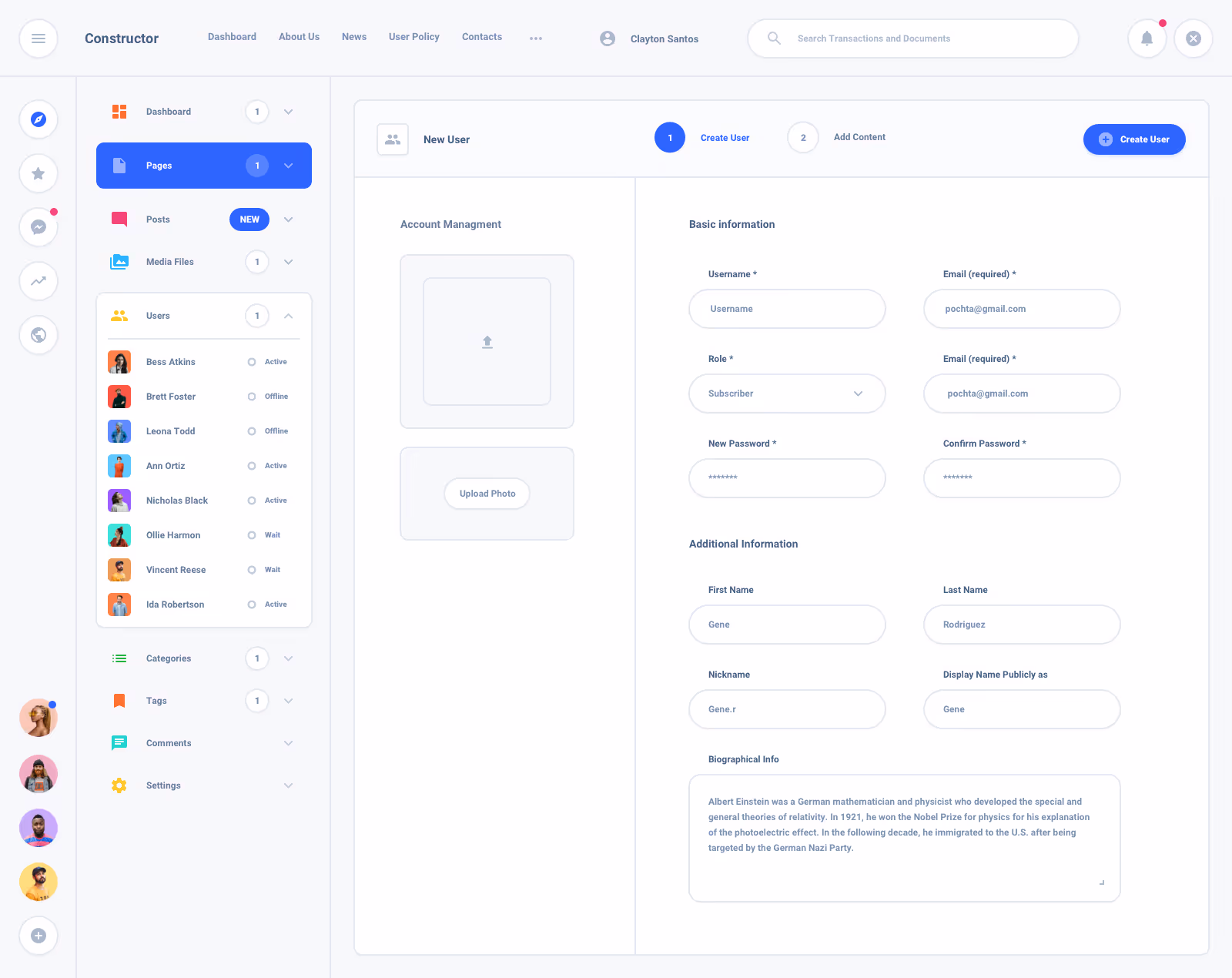Click the Users group icon
1232x978 pixels.
(x=119, y=316)
